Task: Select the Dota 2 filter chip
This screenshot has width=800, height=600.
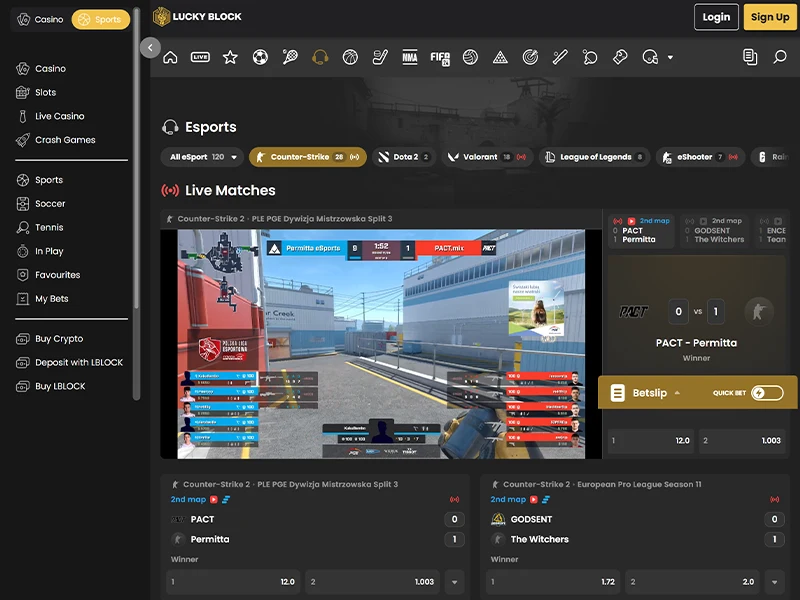Action: [405, 157]
